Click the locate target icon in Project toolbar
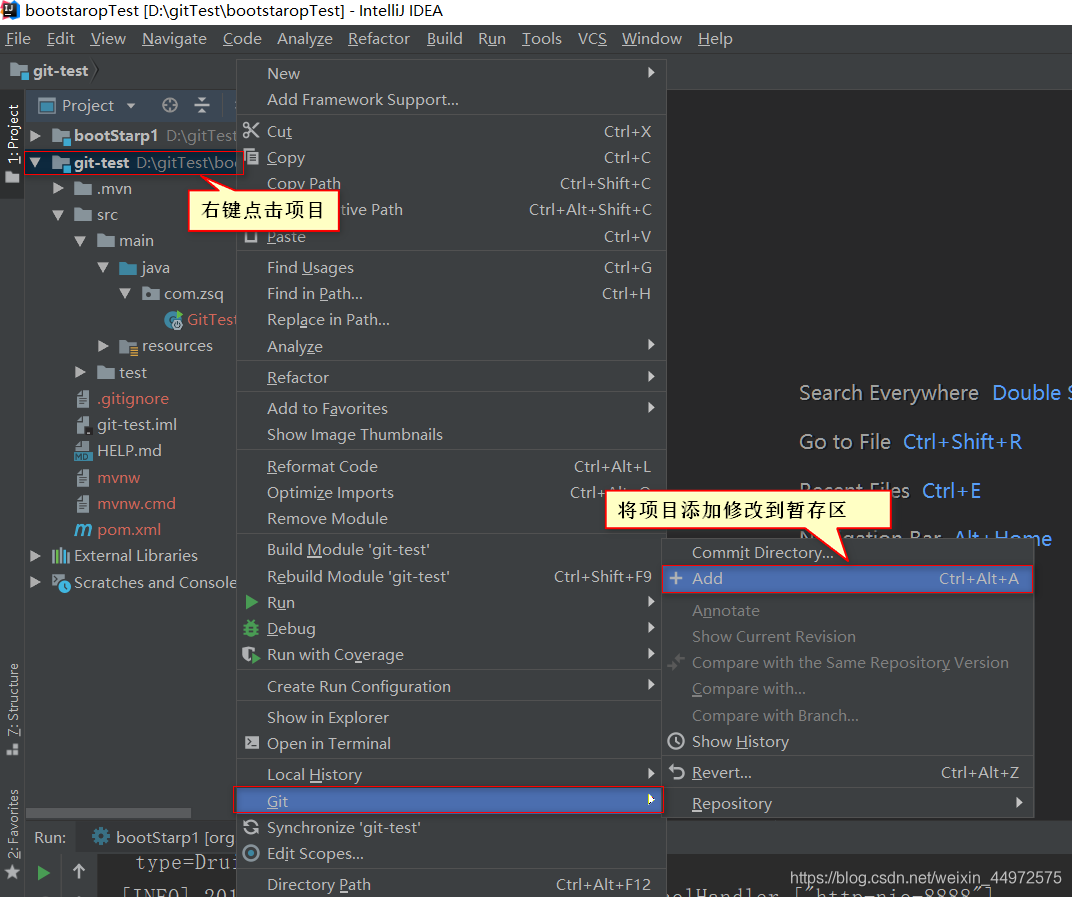 (170, 105)
